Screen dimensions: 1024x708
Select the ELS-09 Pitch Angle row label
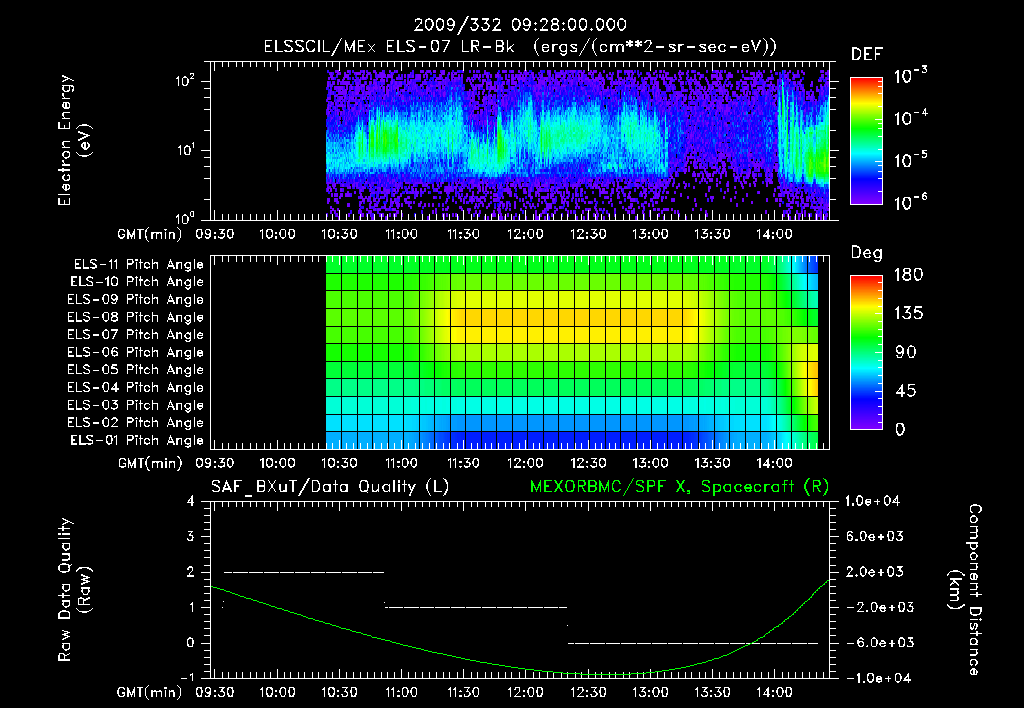coord(135,300)
